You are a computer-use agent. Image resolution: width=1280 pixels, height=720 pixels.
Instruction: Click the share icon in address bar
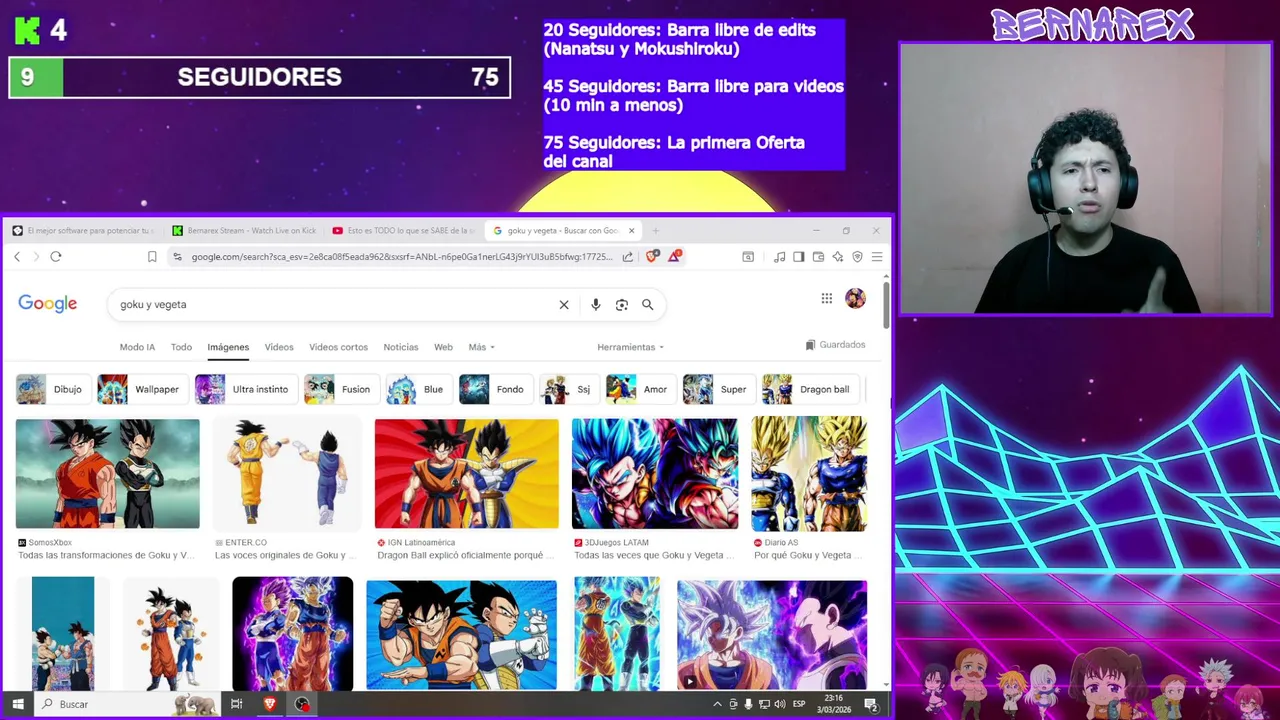(x=628, y=257)
